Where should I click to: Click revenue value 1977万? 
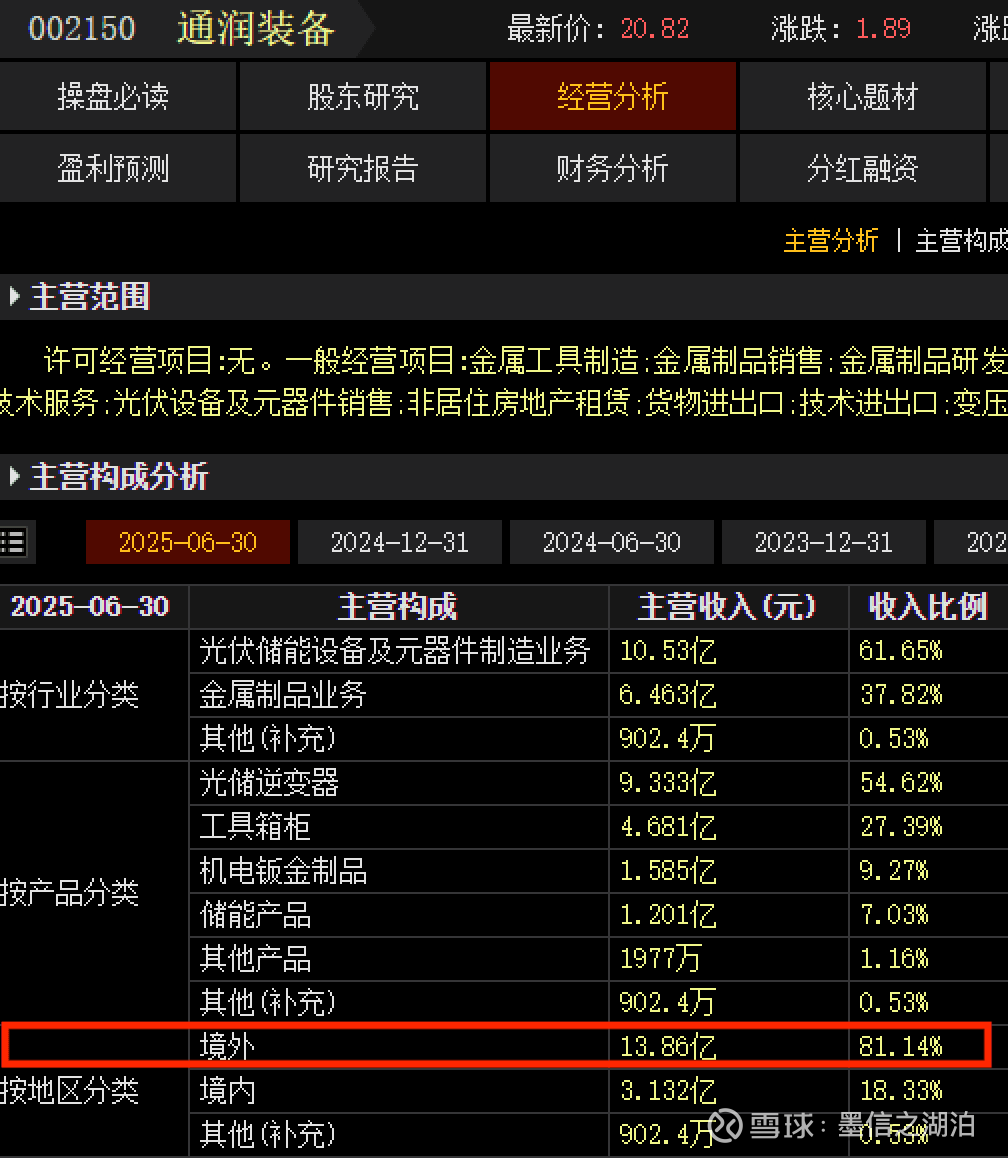pyautogui.click(x=660, y=959)
